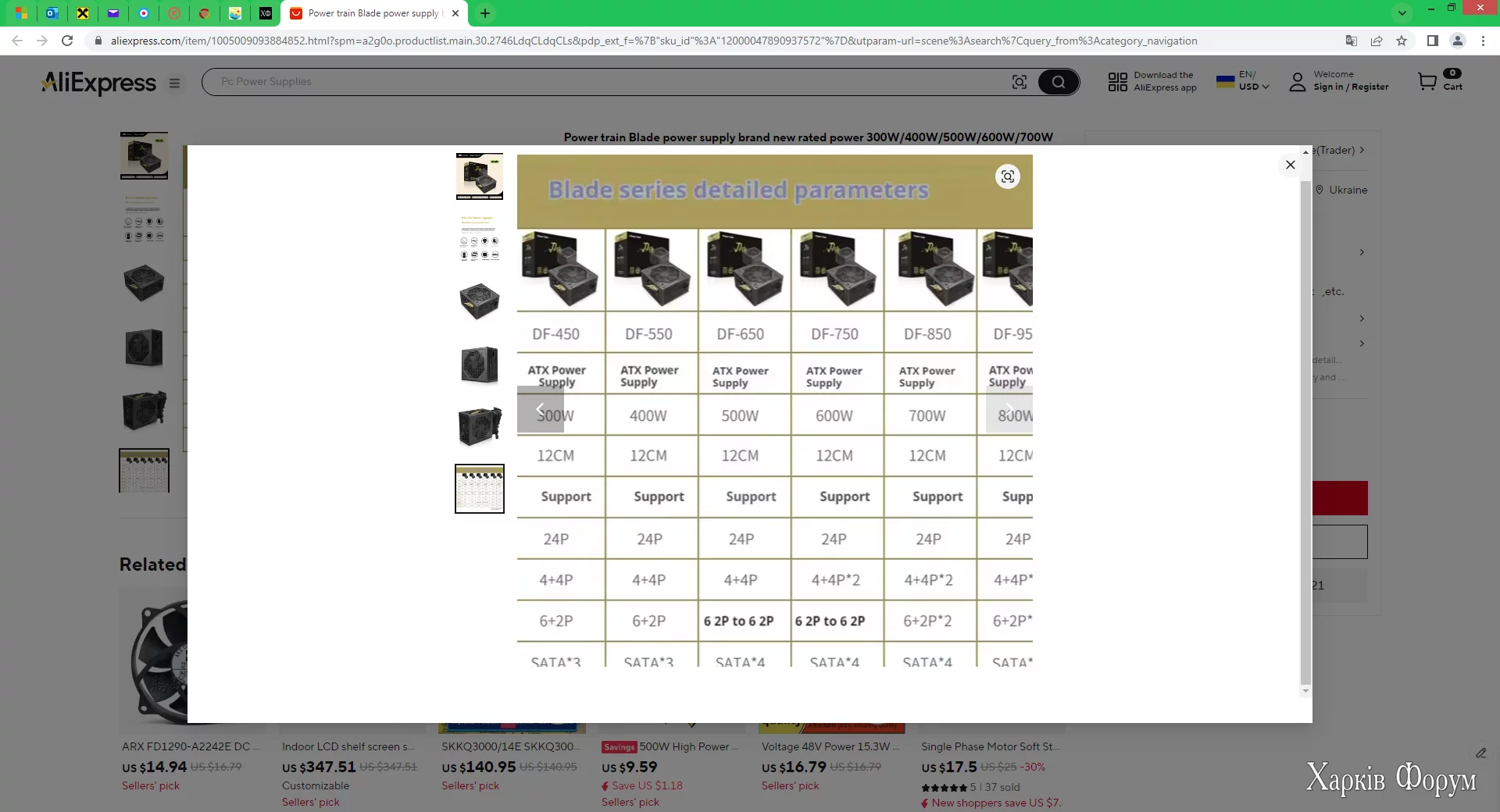Select the background gallery's PSU fan thumbnail
This screenshot has width=1500, height=812.
(x=144, y=347)
